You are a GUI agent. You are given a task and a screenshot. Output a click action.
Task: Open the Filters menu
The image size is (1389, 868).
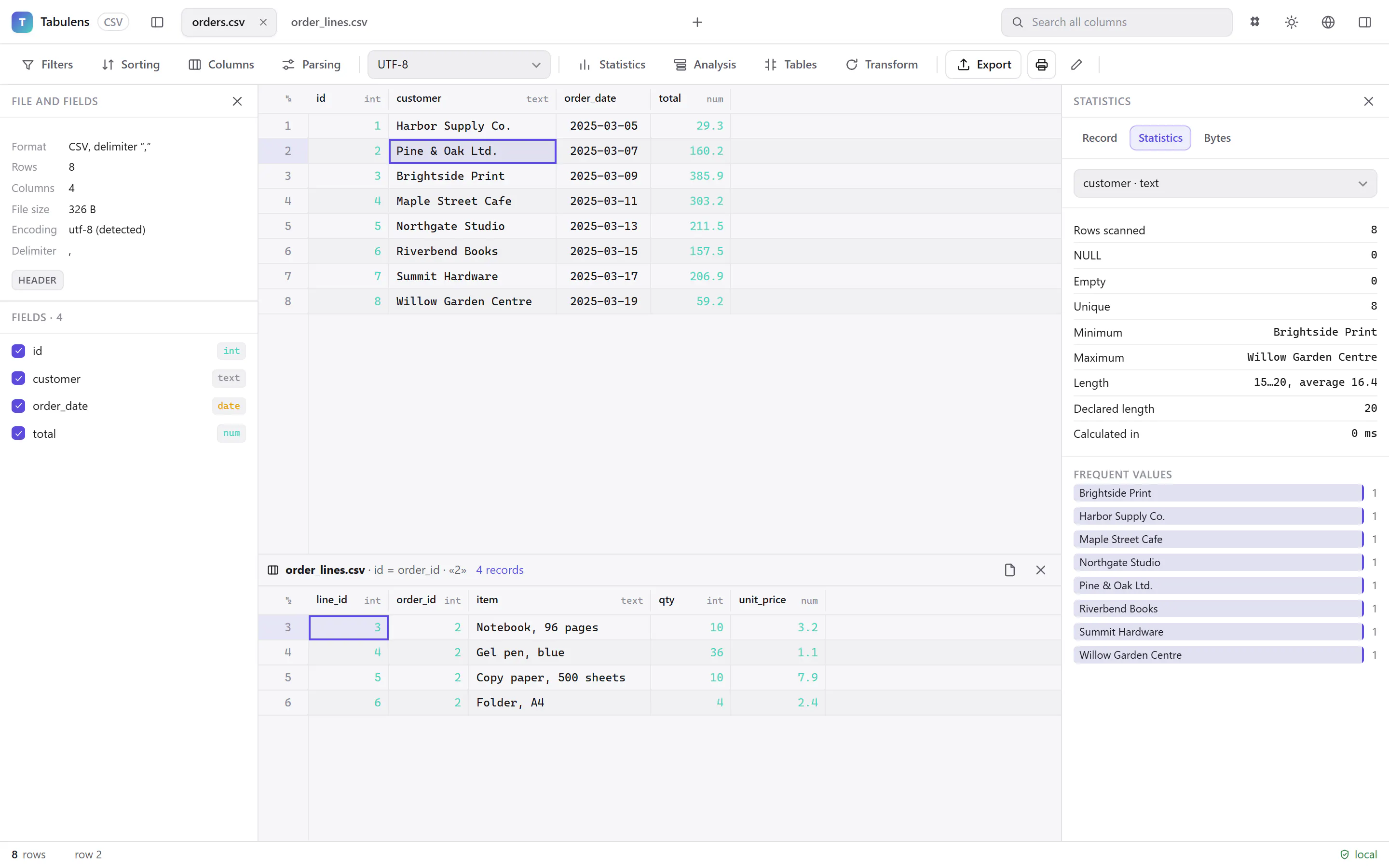click(48, 64)
